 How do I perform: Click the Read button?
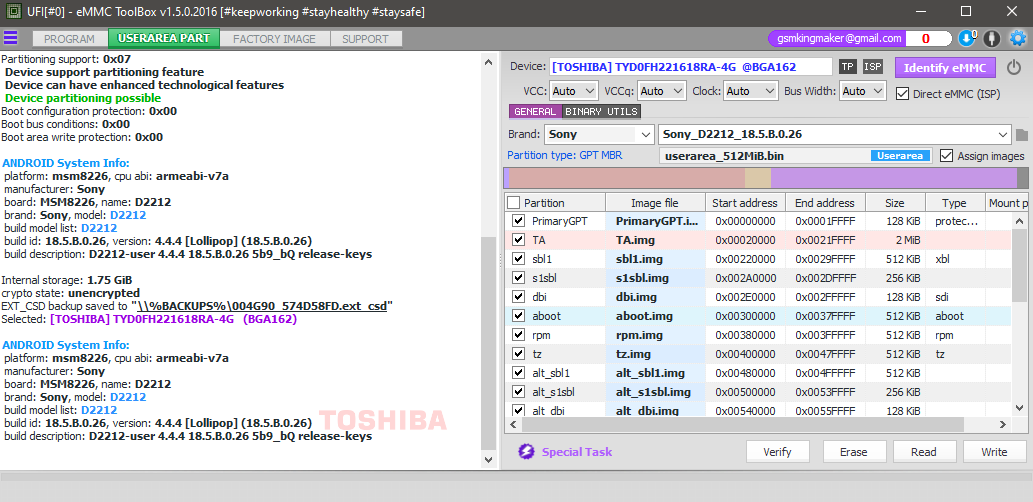tap(924, 452)
